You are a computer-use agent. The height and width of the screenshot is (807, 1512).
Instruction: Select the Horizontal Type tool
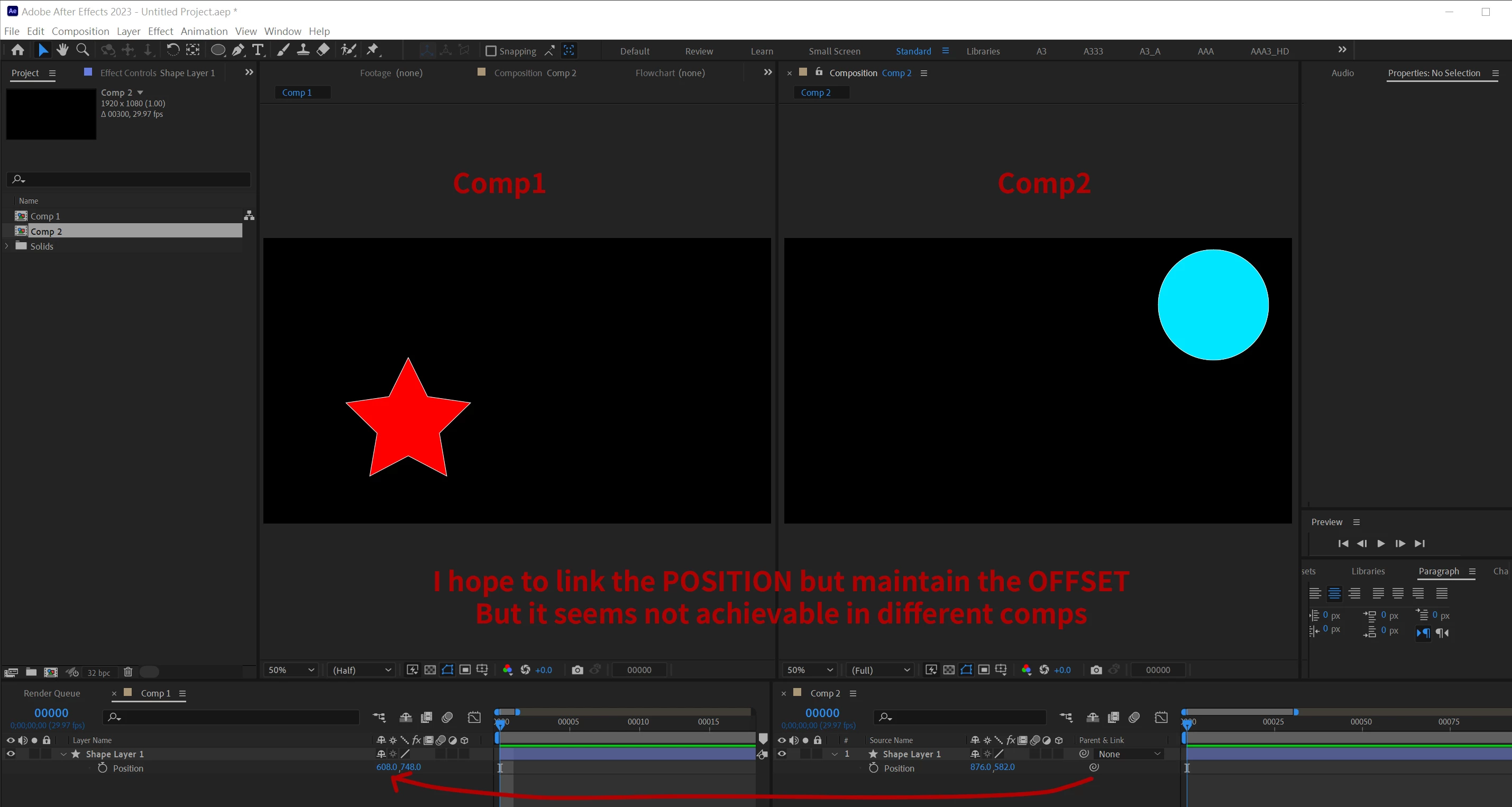pos(258,50)
